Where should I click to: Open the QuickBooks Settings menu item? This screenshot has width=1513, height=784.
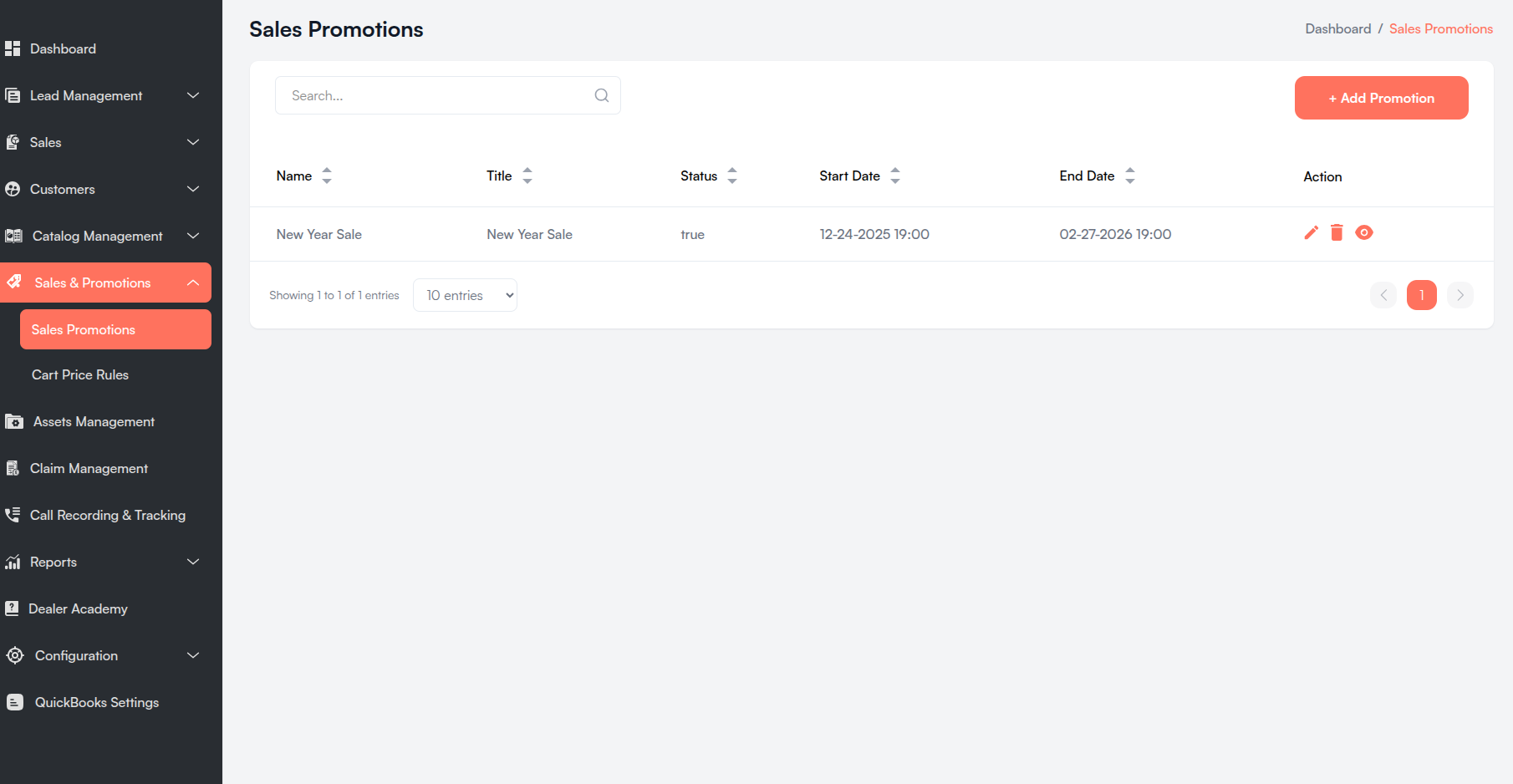(x=97, y=702)
